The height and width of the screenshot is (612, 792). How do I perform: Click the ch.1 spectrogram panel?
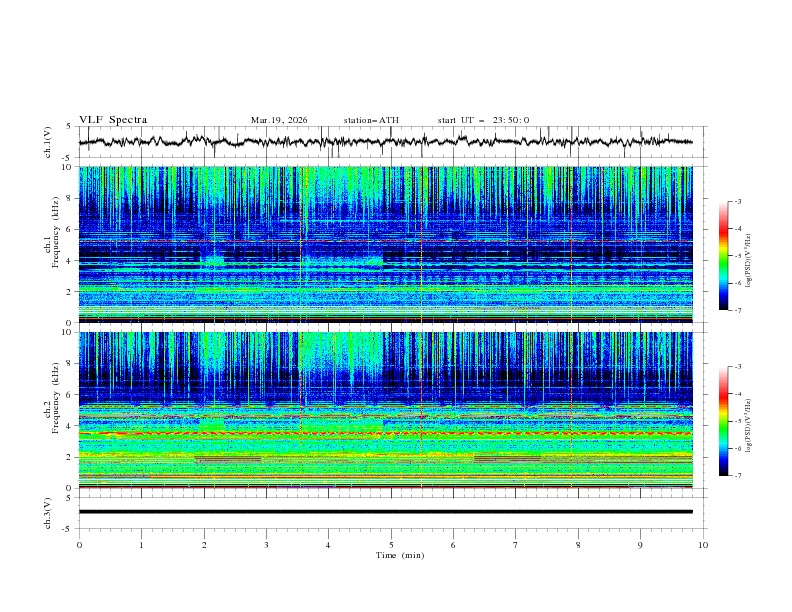tap(385, 244)
